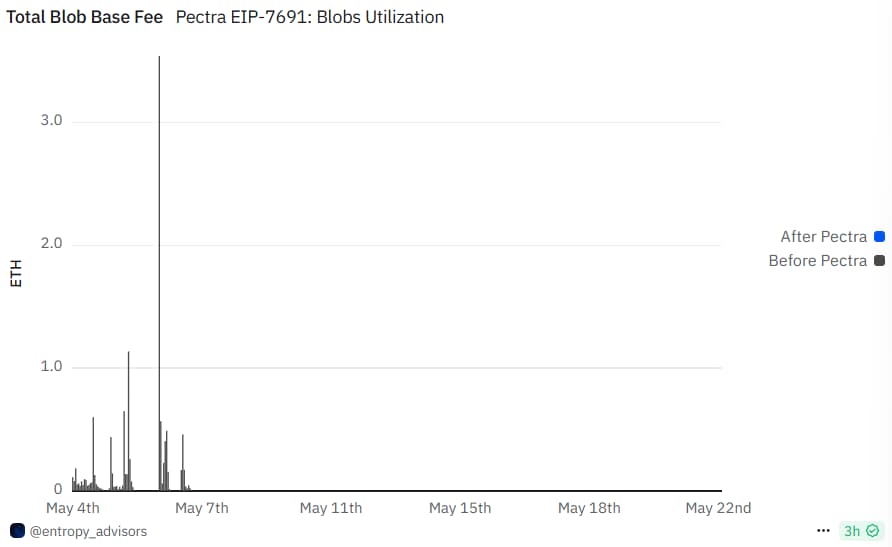The height and width of the screenshot is (547, 892).
Task: Click the blue After Pectra color swatch
Action: (x=879, y=237)
